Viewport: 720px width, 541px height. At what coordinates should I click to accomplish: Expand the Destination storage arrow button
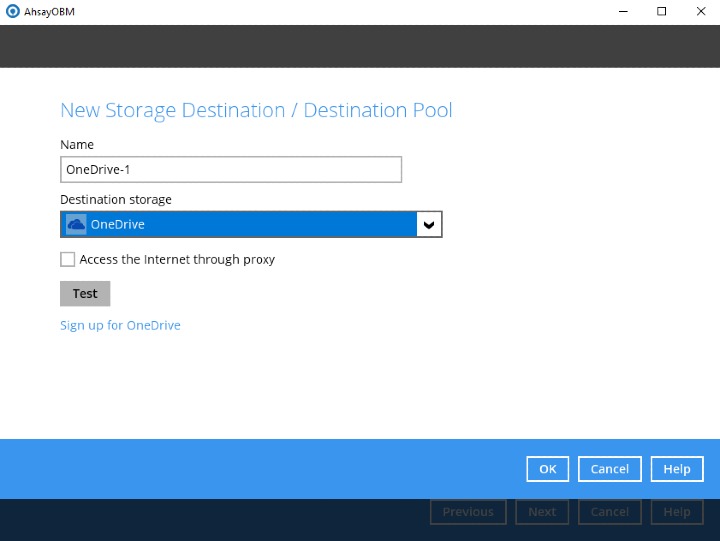429,225
